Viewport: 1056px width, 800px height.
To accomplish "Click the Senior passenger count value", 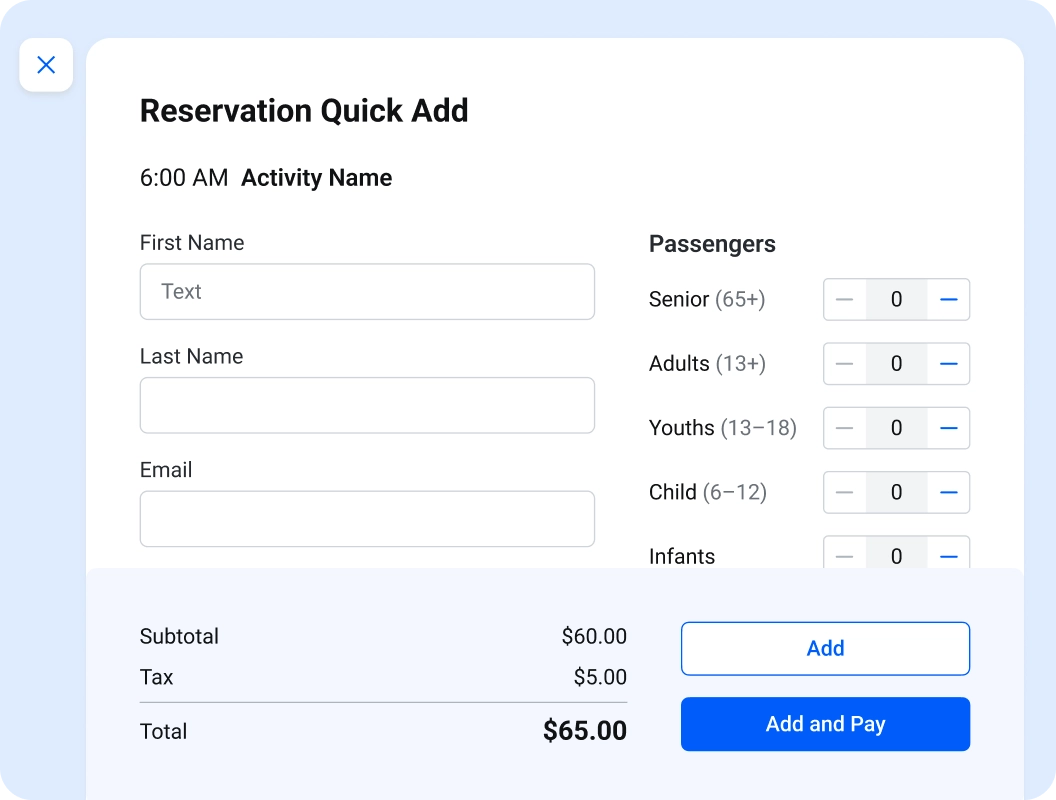I will 896,299.
